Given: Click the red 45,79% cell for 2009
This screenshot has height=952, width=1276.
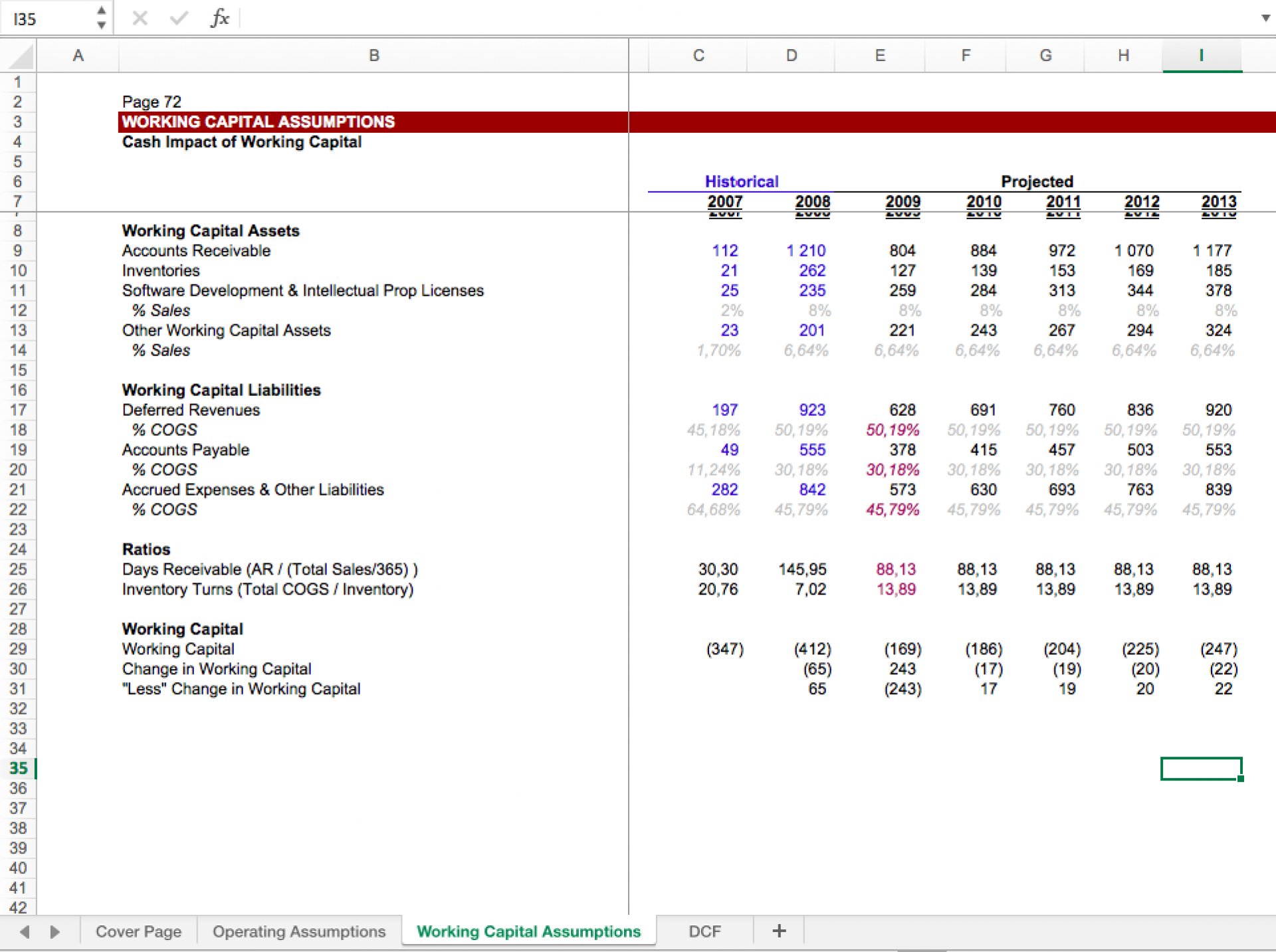Looking at the screenshot, I should pyautogui.click(x=893, y=510).
